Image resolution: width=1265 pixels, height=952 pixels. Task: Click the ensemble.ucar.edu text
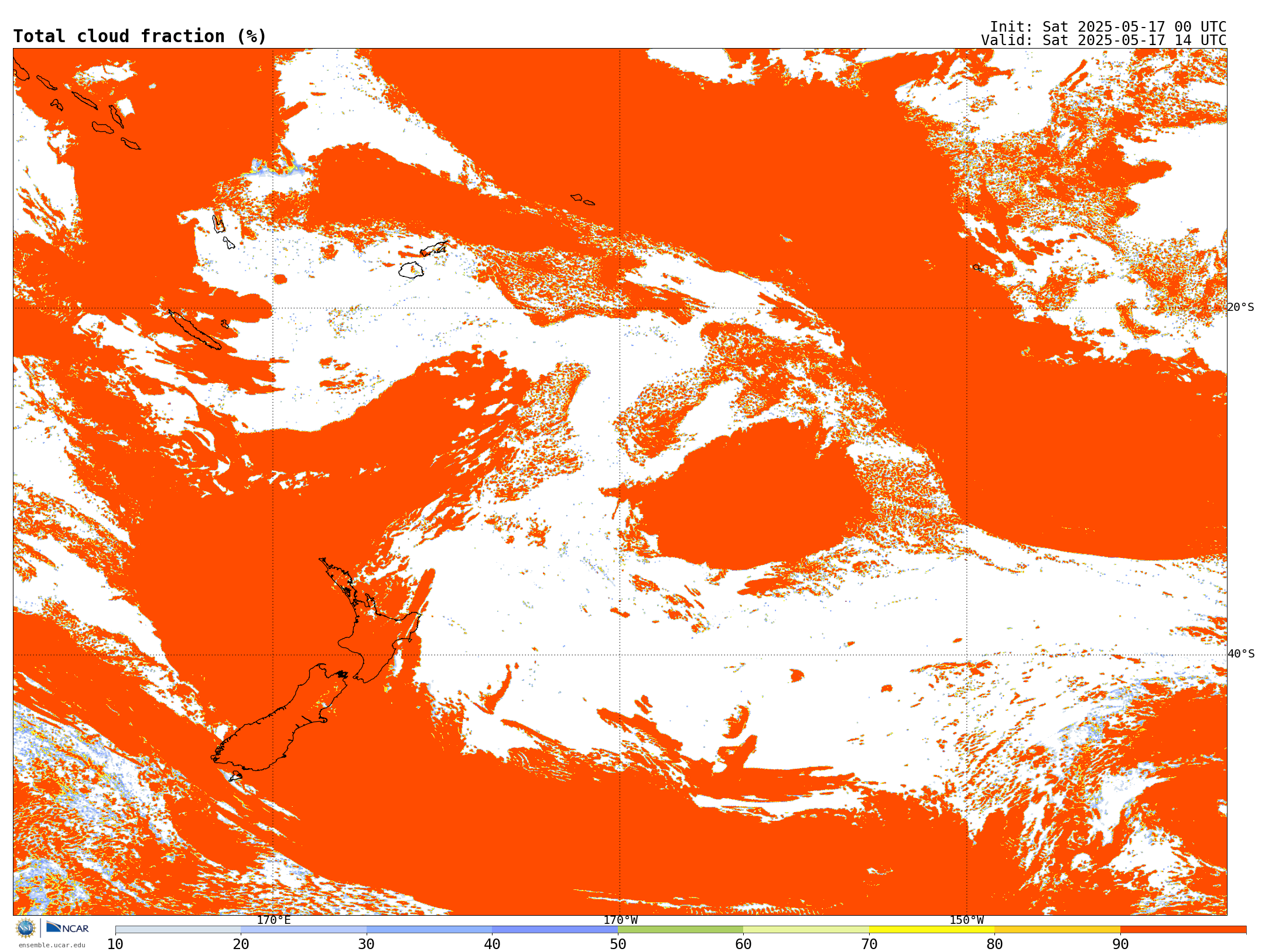click(x=52, y=945)
